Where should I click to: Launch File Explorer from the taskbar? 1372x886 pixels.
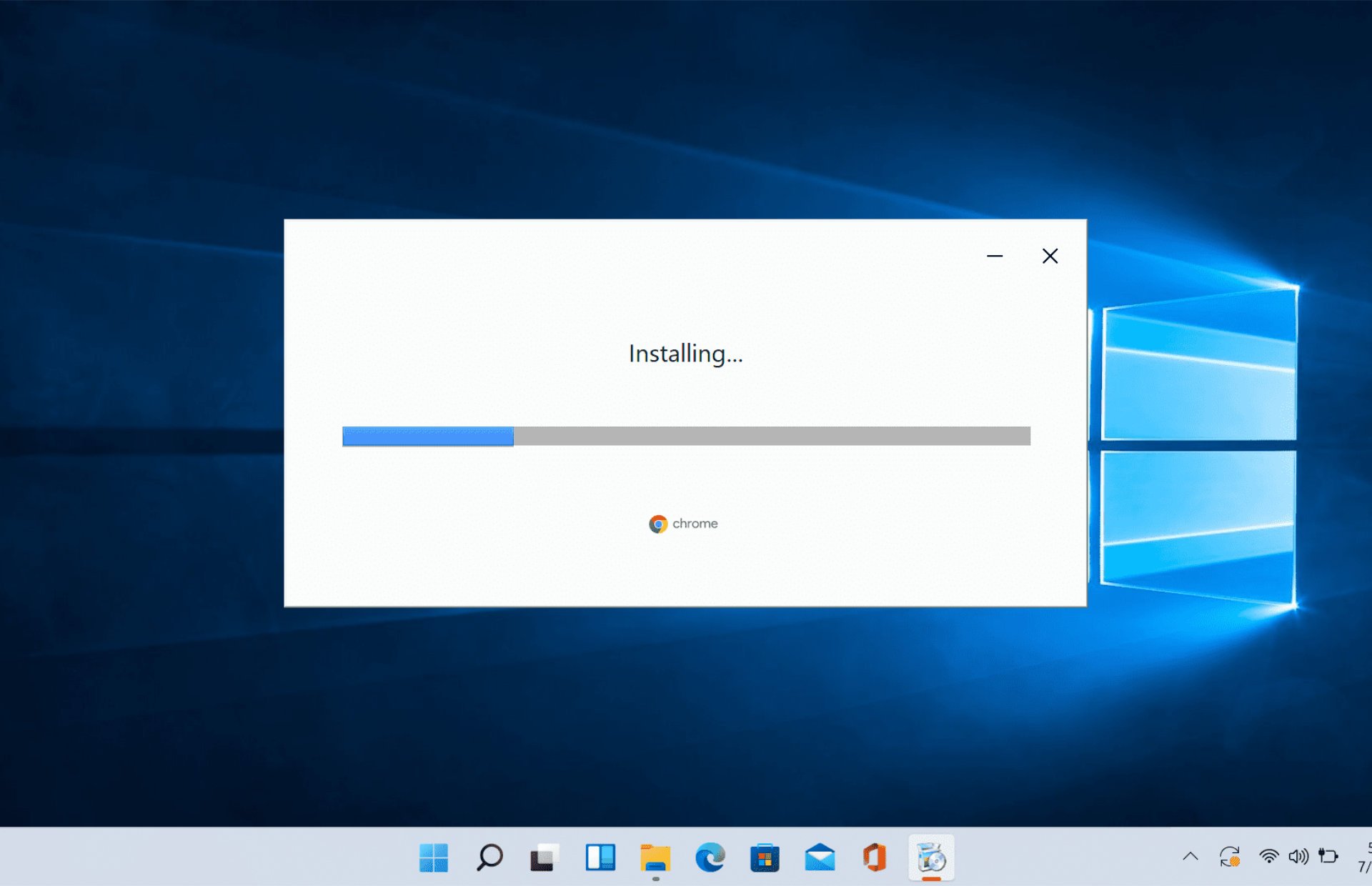655,858
